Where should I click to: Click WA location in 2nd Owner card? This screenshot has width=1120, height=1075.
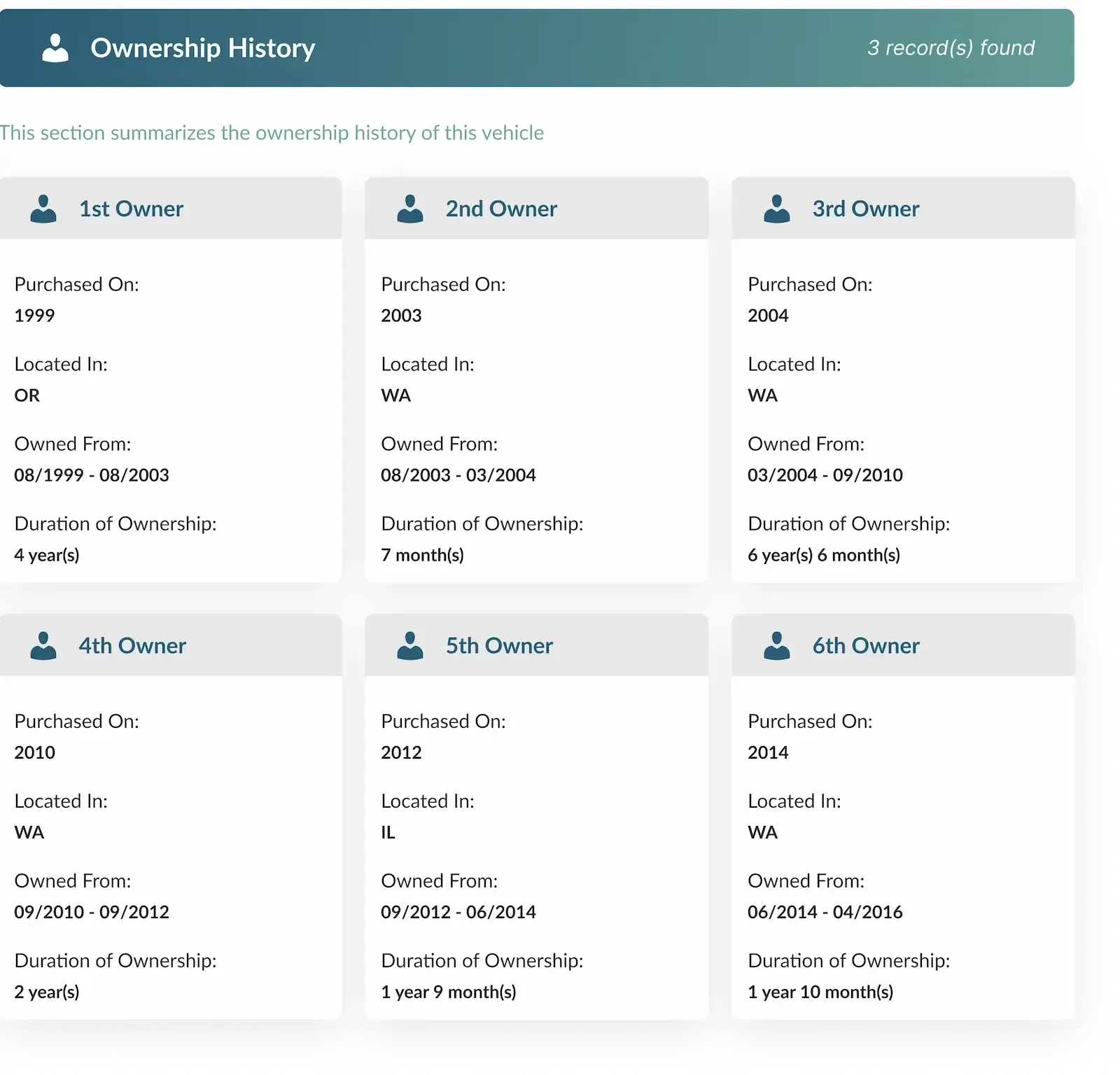pyautogui.click(x=396, y=395)
